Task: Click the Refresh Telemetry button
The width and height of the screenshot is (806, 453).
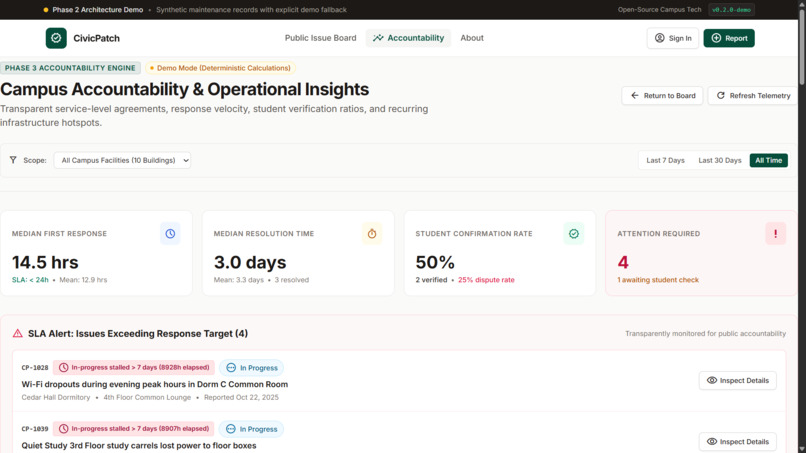Action: point(753,96)
